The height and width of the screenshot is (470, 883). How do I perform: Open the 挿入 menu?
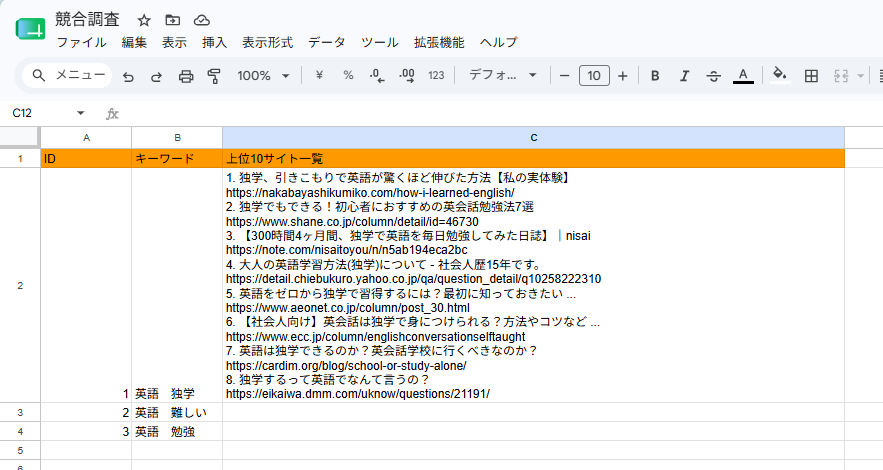[215, 42]
